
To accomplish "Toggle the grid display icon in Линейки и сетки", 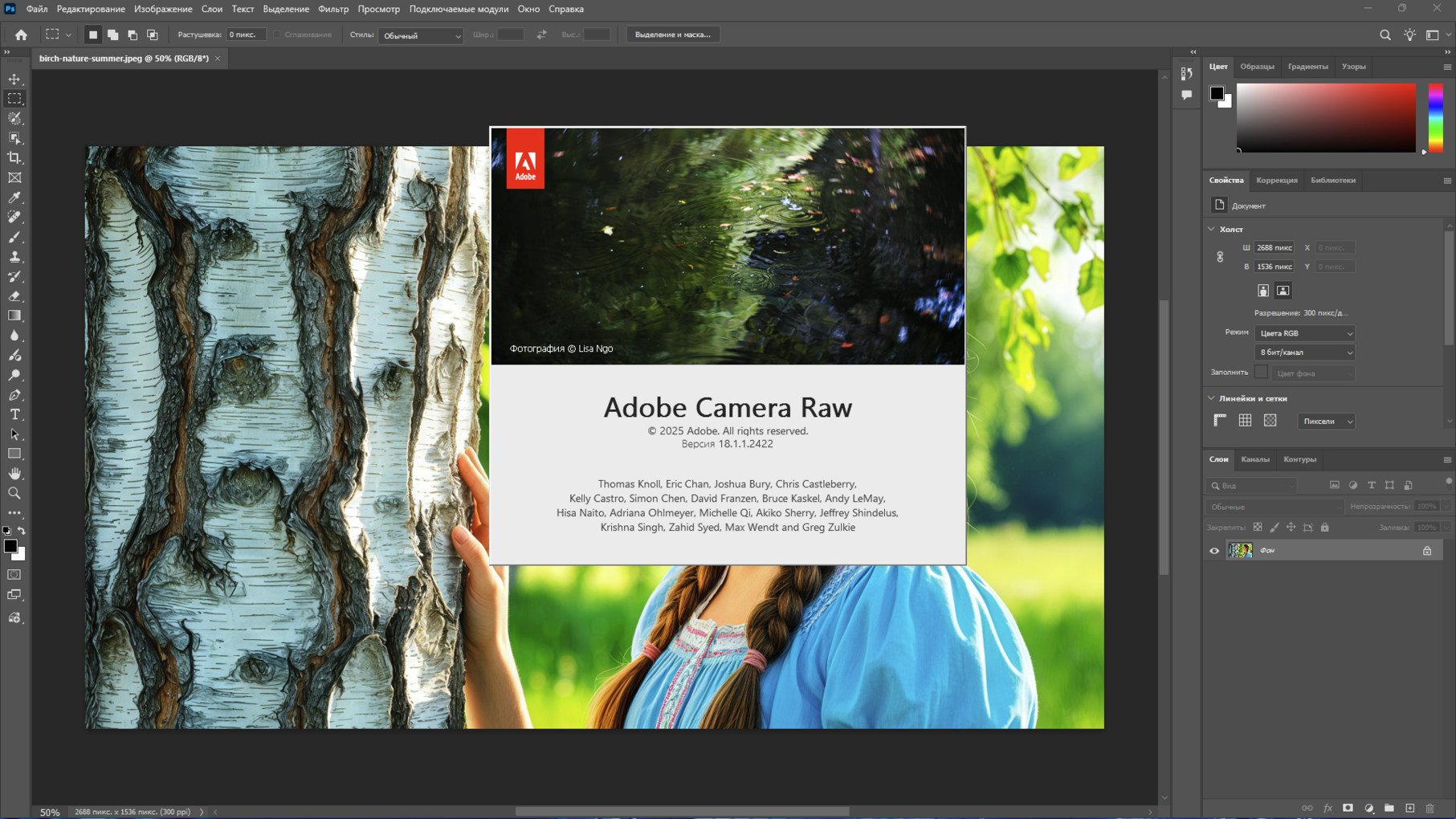I will point(1245,421).
